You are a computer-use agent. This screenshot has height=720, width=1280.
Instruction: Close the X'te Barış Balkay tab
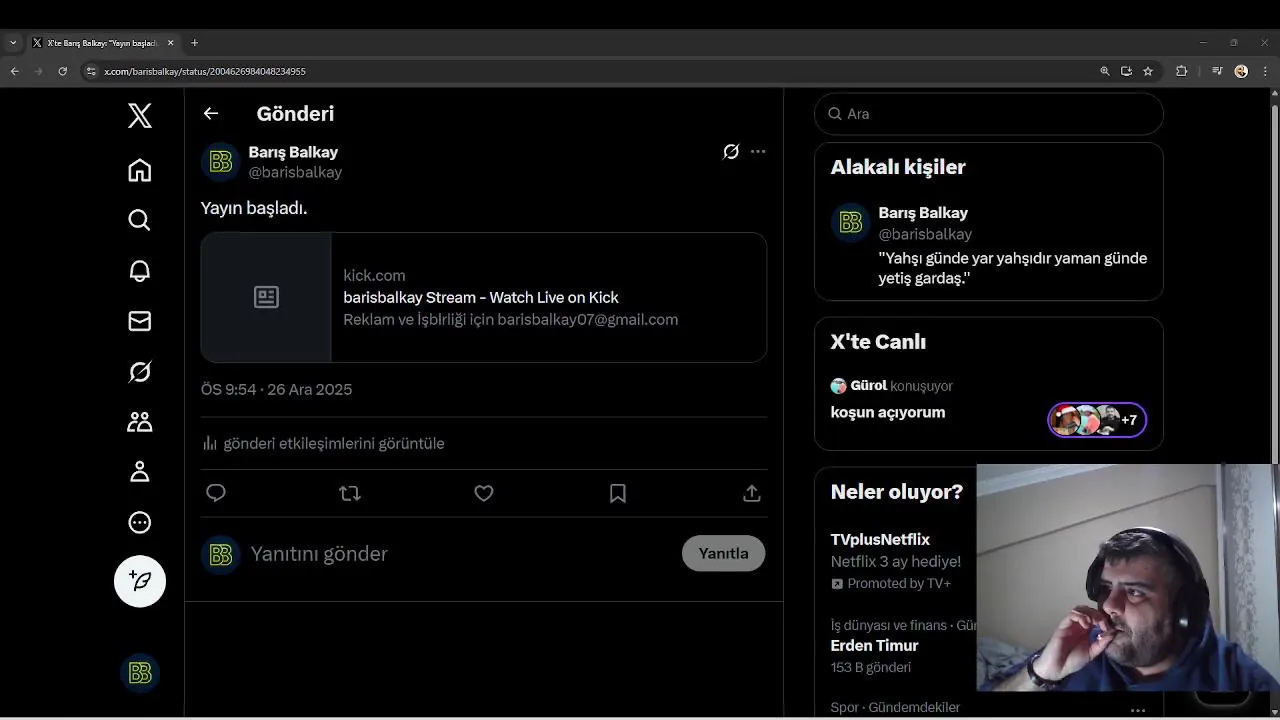[170, 43]
